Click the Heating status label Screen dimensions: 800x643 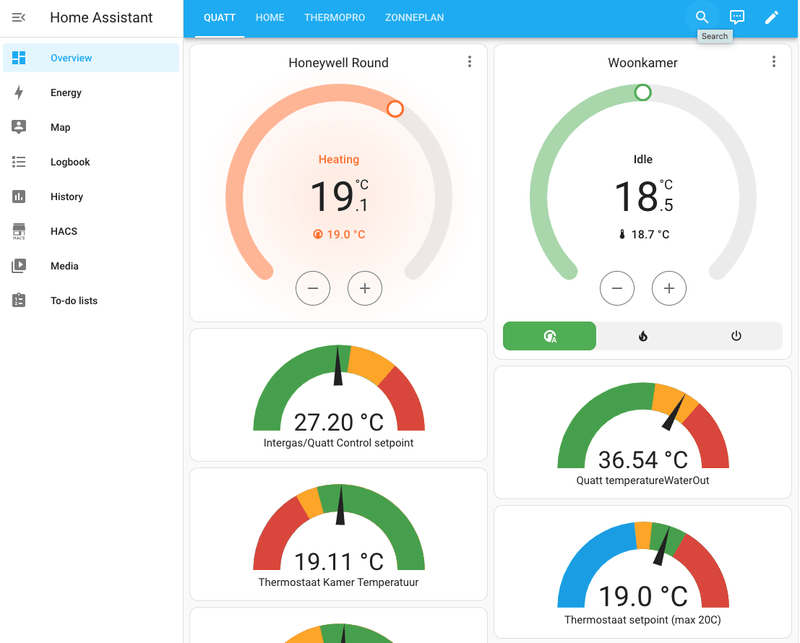click(339, 159)
